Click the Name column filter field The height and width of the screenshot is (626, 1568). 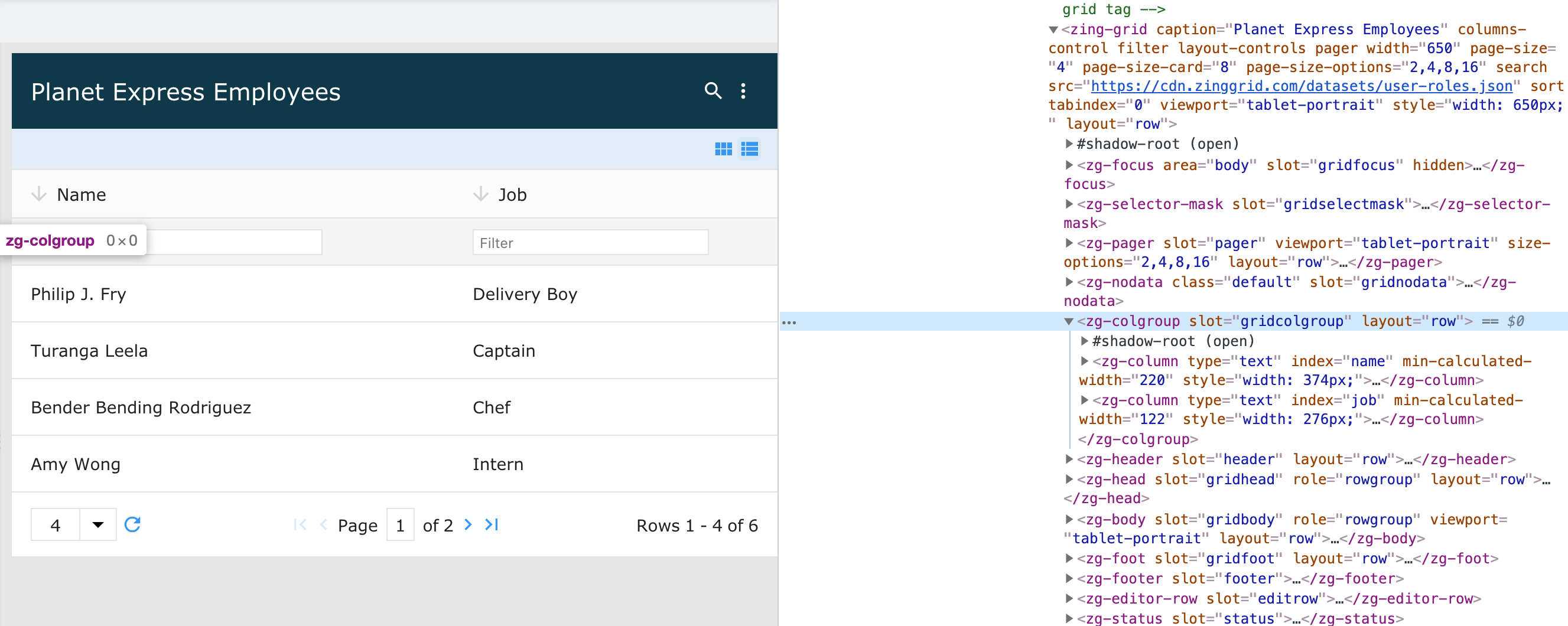(x=177, y=242)
